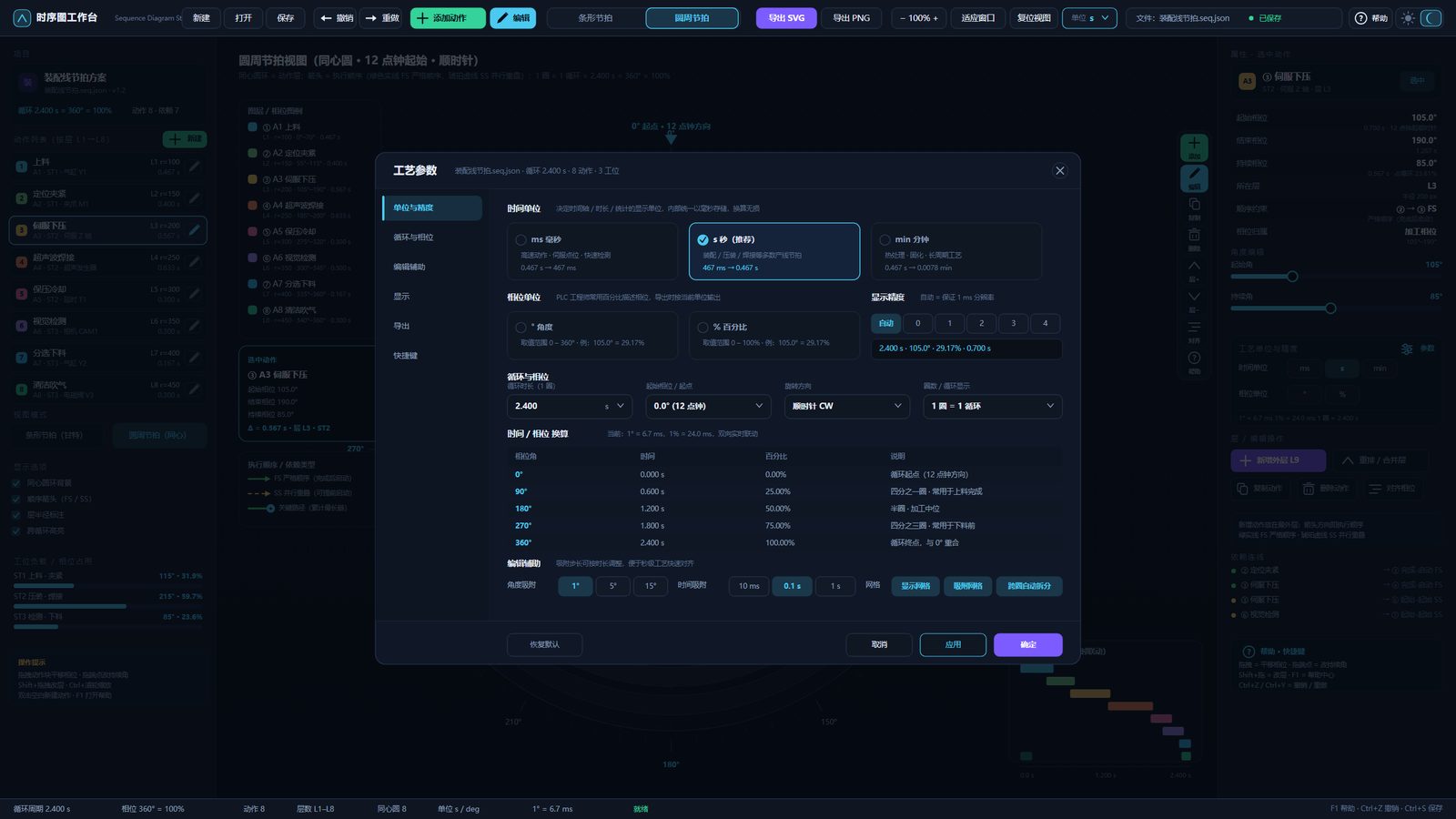Close the 工艺参数 dialog
This screenshot has width=1456, height=819.
tap(1059, 170)
